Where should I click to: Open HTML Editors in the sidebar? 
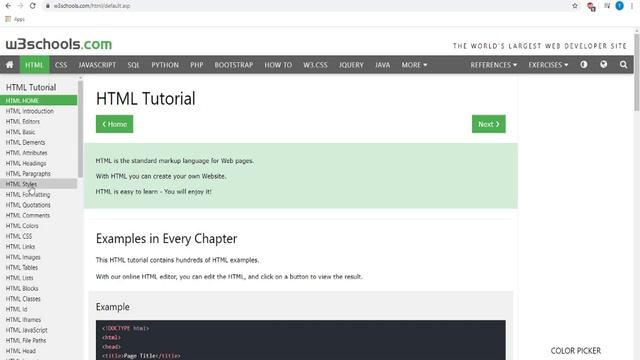click(x=38, y=121)
